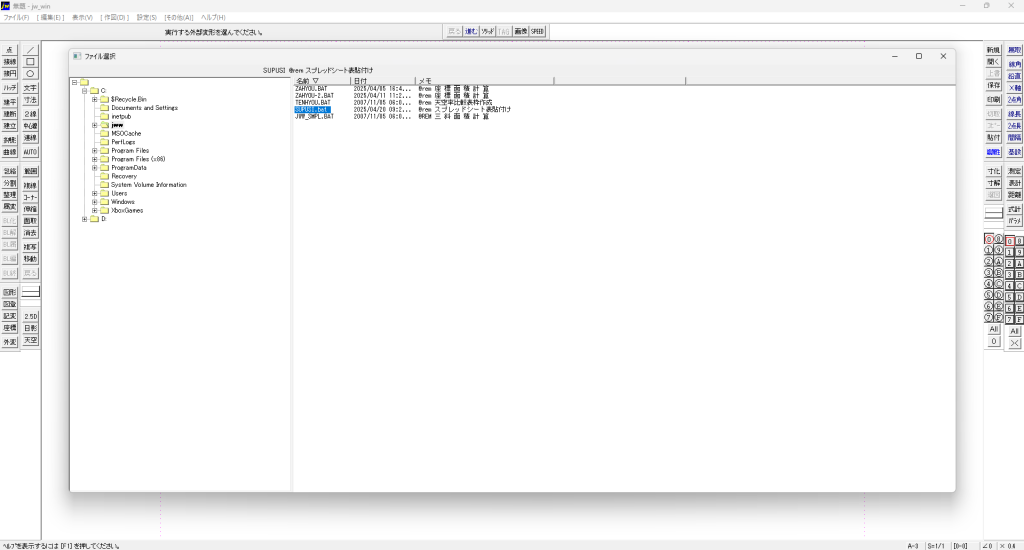Click the 開く open file button
Image resolution: width=1024 pixels, height=550 pixels.
click(x=993, y=62)
